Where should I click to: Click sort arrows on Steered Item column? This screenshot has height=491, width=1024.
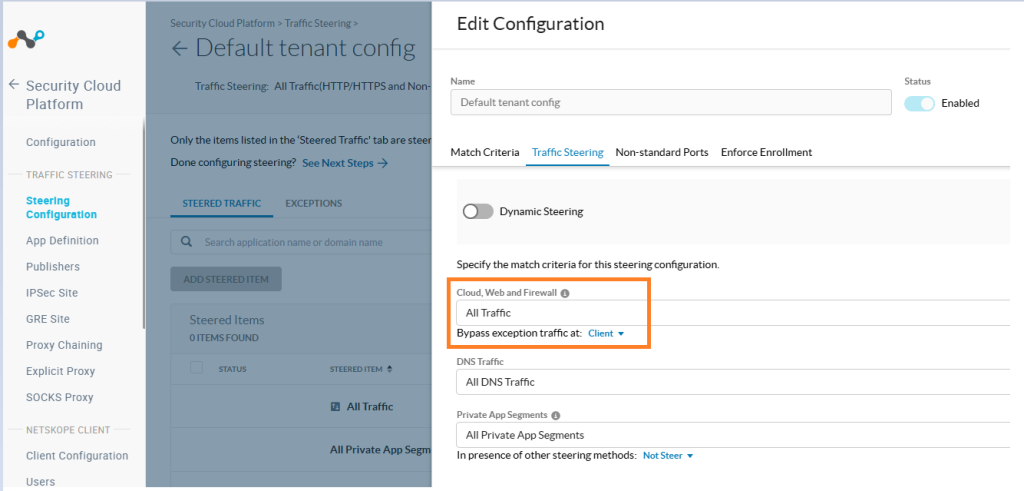(390, 369)
